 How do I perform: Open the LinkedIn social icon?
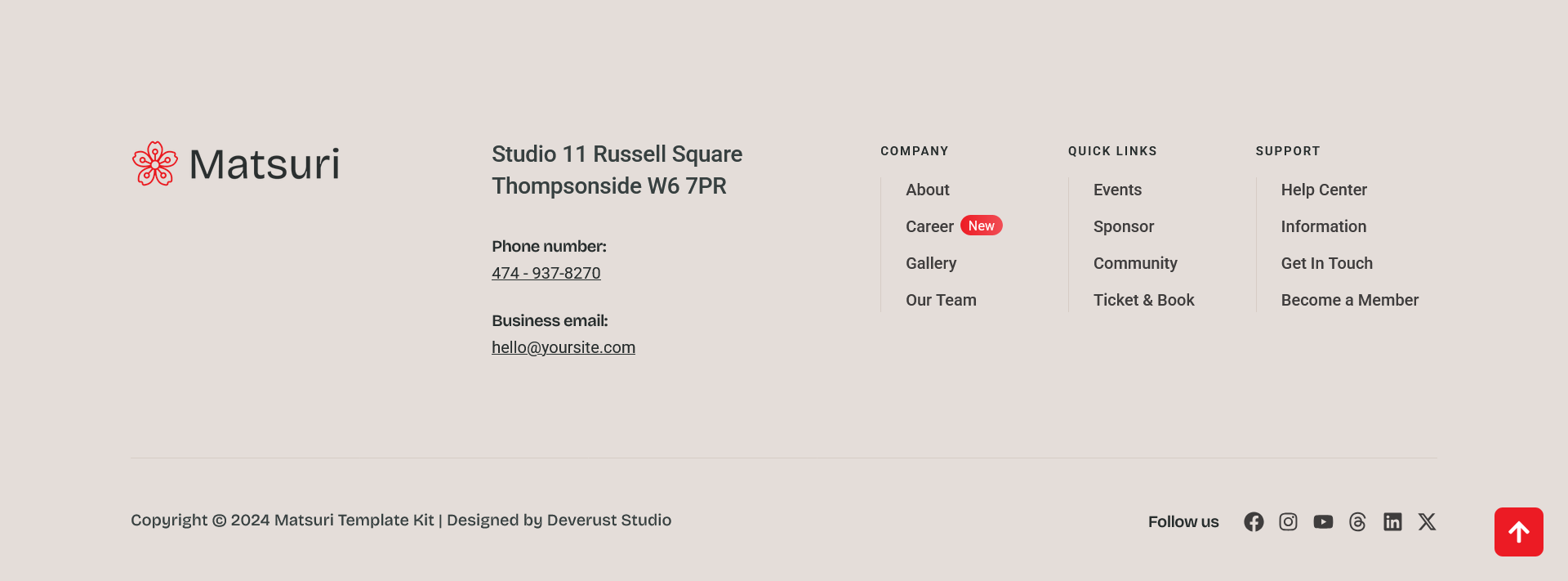click(x=1392, y=522)
